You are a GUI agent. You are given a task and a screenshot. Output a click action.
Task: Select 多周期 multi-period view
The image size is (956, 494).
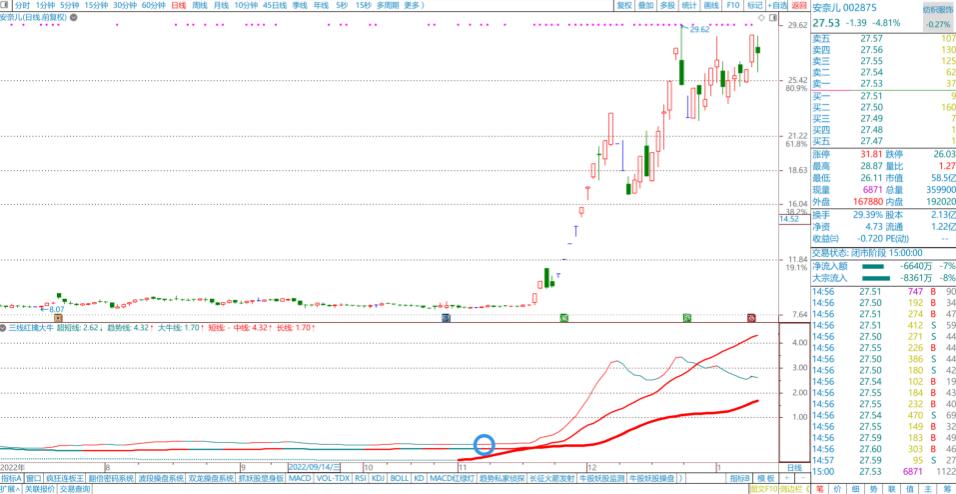[x=387, y=5]
